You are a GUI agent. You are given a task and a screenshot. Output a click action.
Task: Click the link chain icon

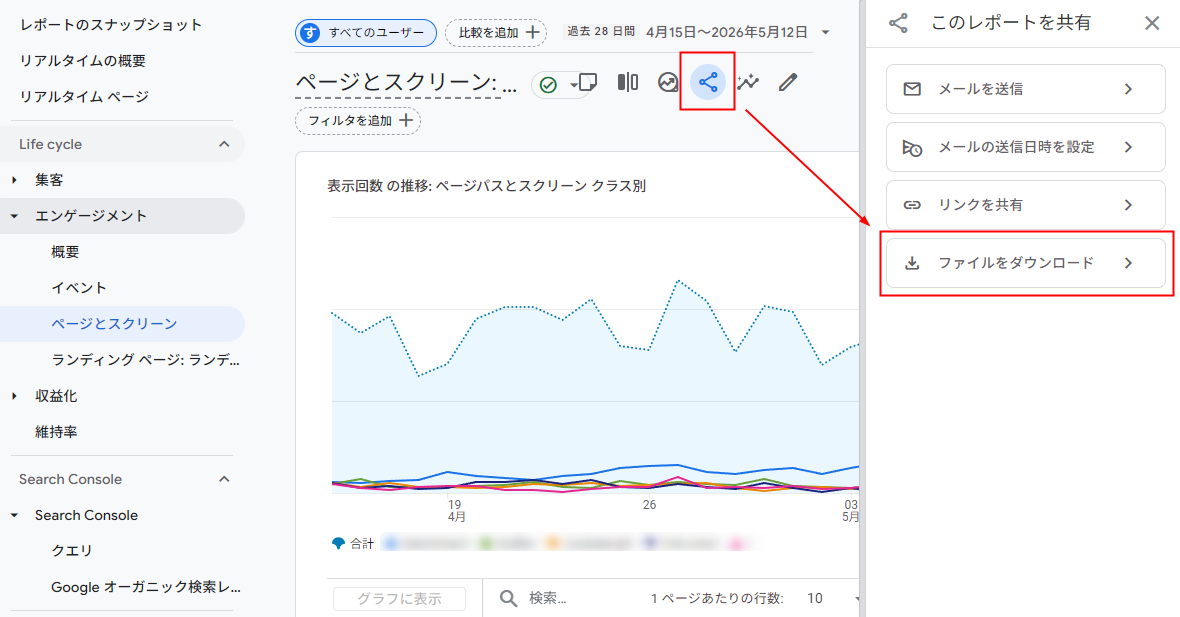coord(912,205)
